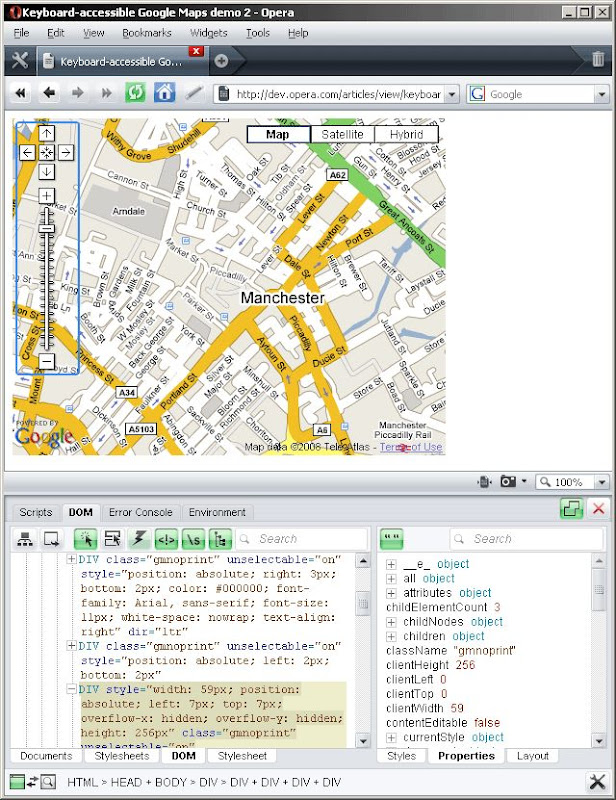Screen dimensions: 616x800
Task: Pan the map up
Action: [46, 134]
